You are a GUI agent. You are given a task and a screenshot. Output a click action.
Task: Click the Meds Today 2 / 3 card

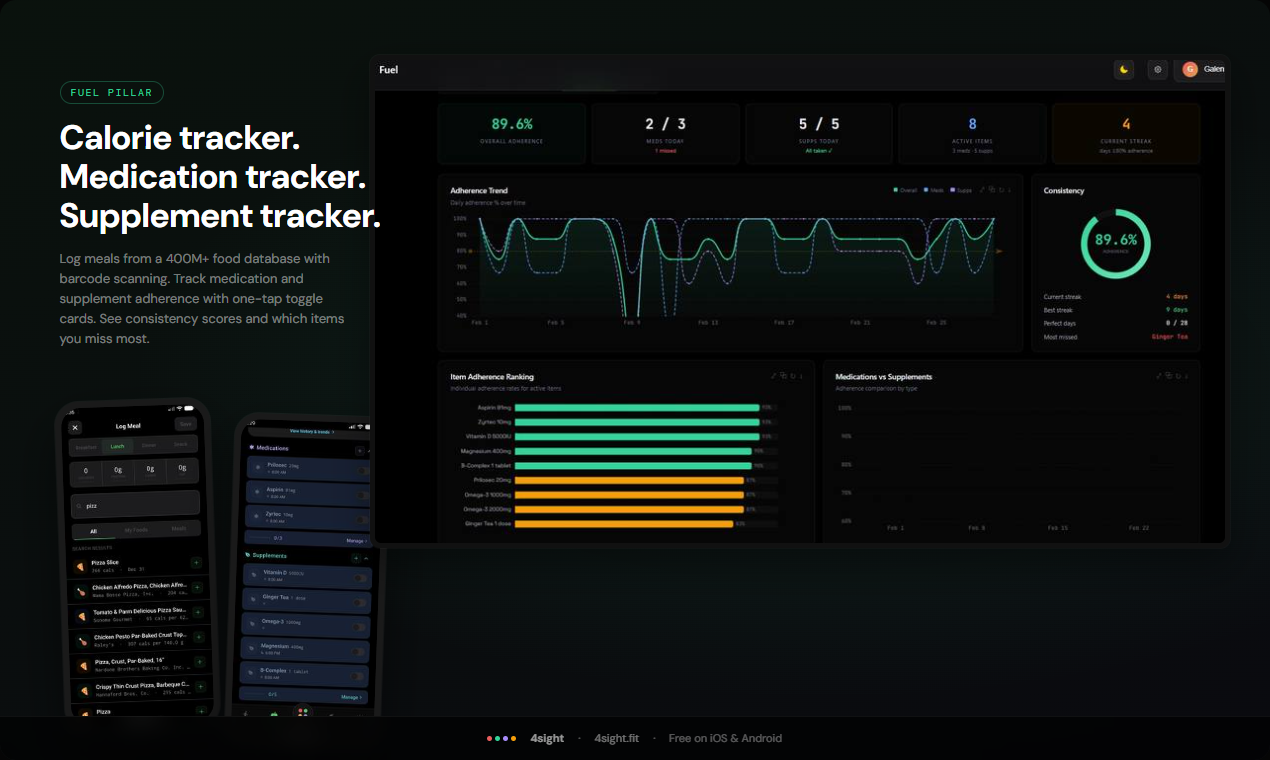[x=665, y=133]
